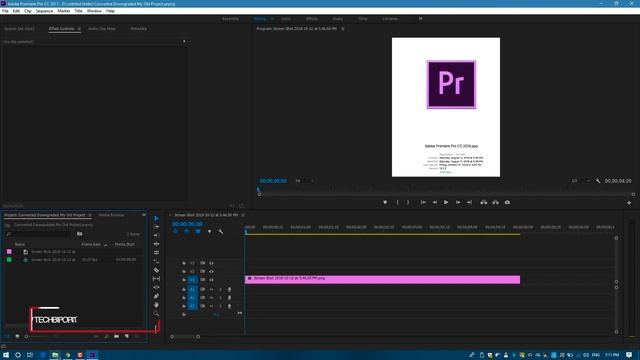Expand Effect Controls clip arrow
The width and height of the screenshot is (640, 360).
coord(184,41)
